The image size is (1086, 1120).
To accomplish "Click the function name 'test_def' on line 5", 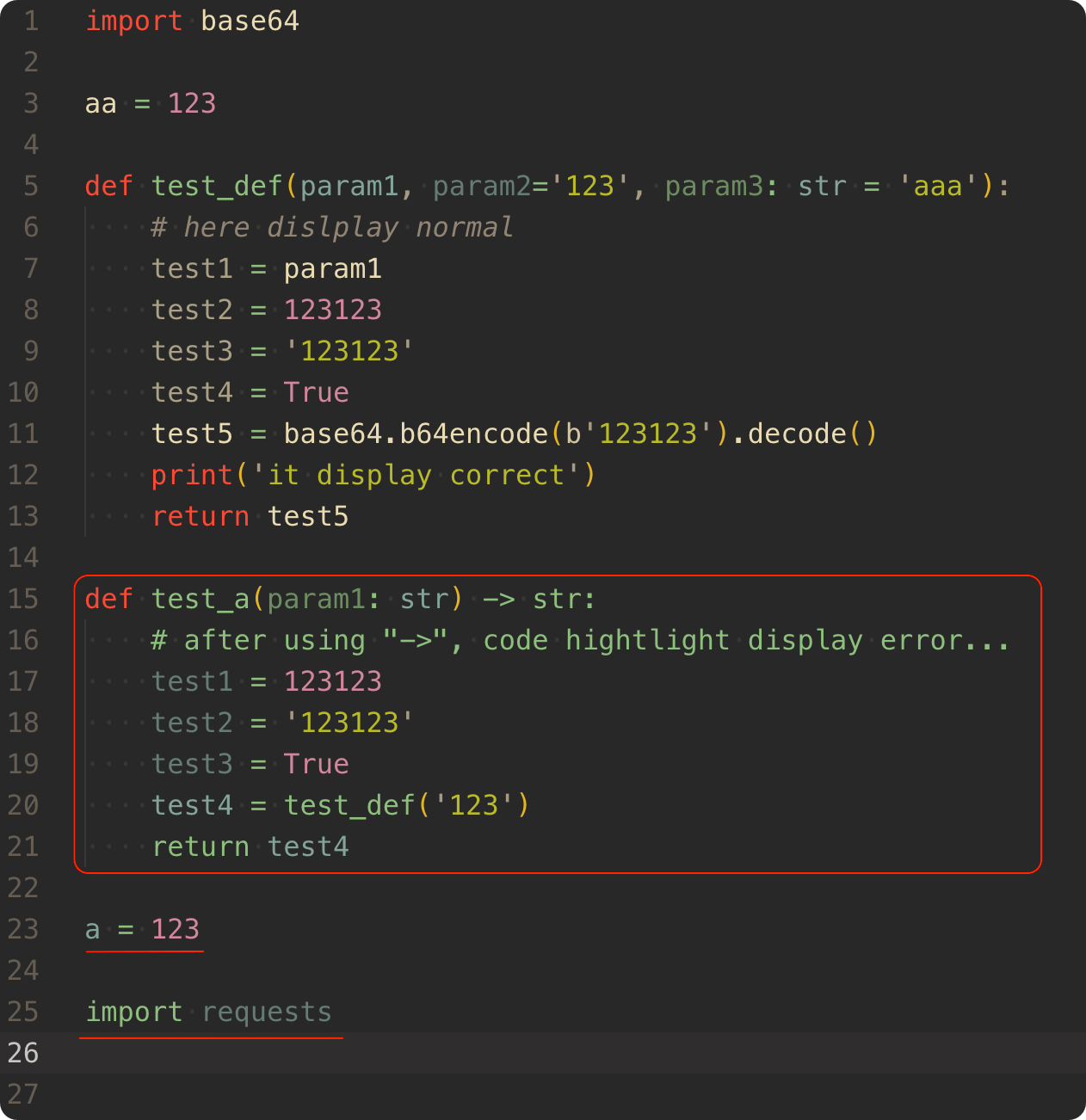I will pos(217,186).
